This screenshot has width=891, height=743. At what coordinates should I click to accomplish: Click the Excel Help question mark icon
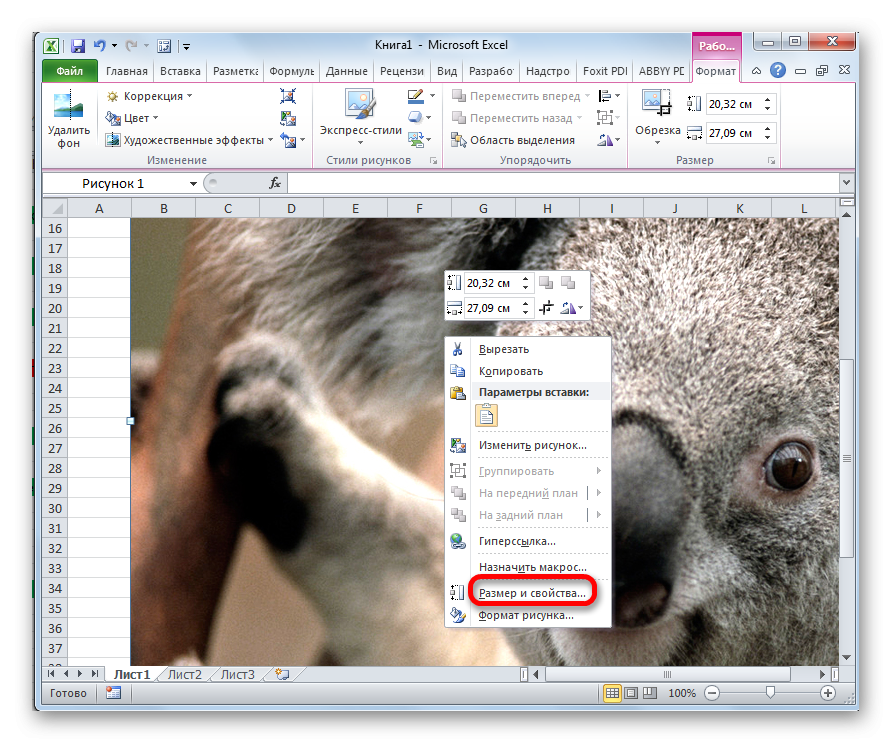(777, 71)
